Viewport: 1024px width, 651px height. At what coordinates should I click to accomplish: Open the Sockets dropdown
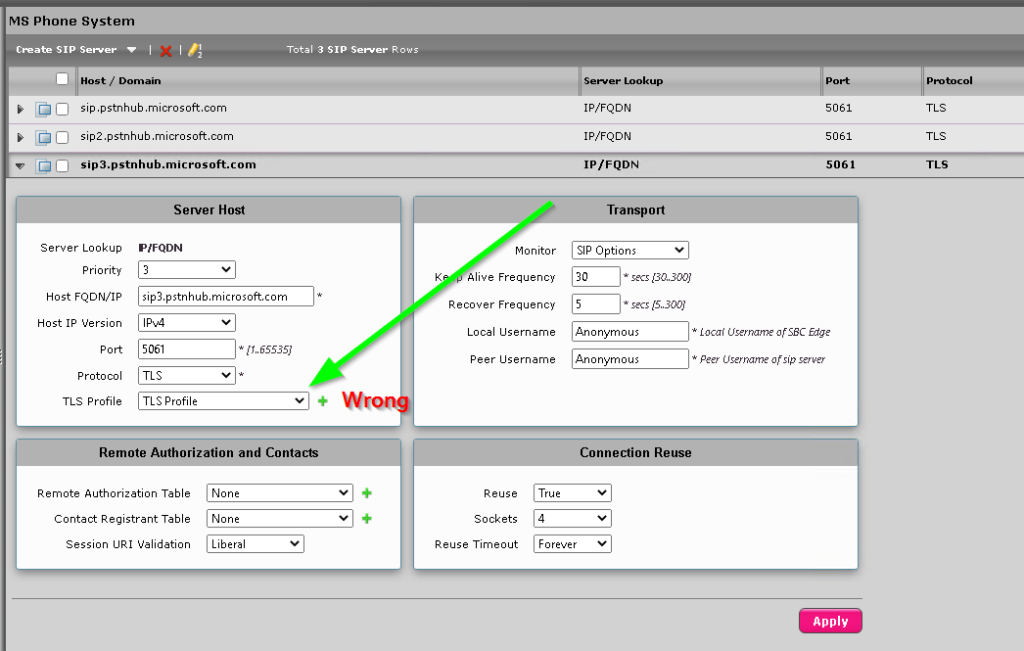click(x=573, y=518)
